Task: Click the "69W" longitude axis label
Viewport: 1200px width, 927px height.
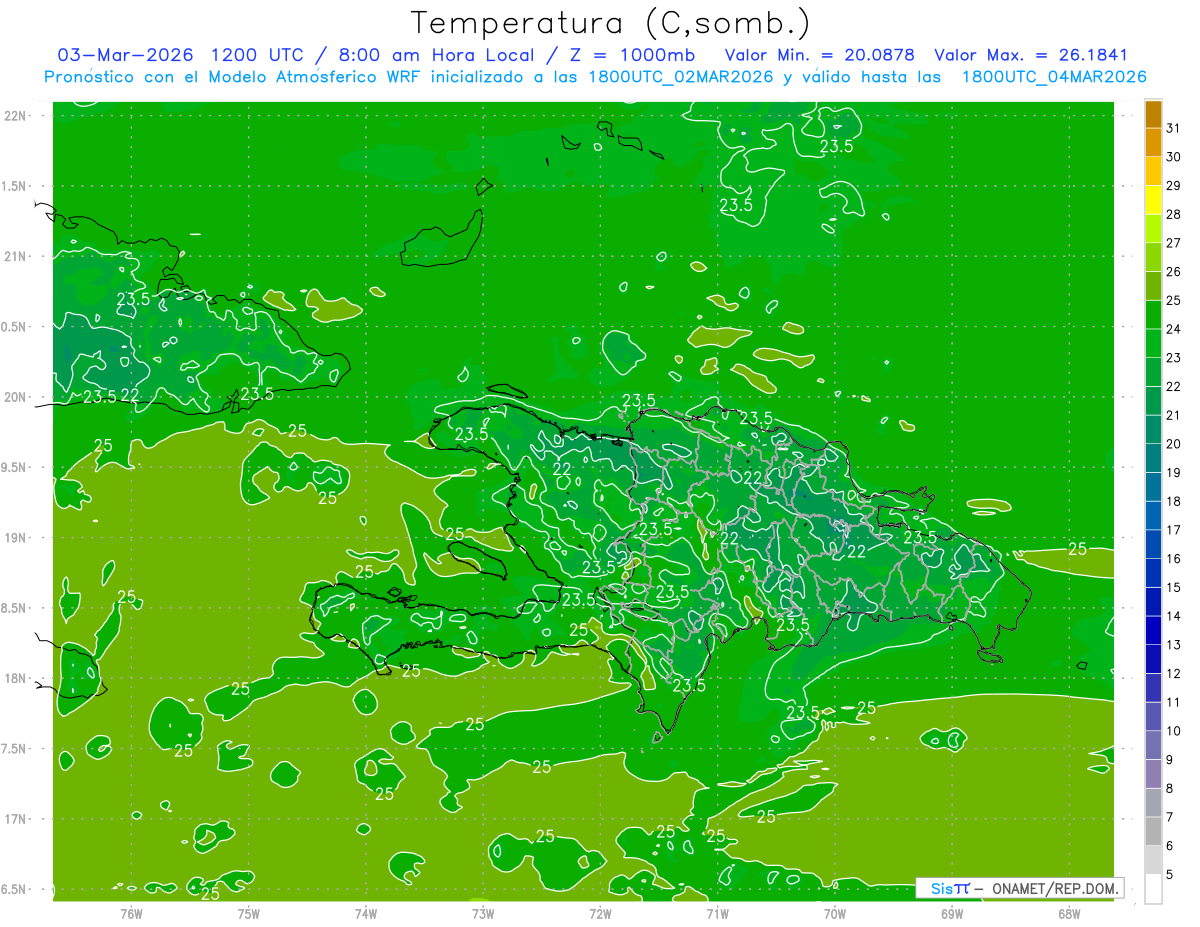Action: (x=952, y=913)
